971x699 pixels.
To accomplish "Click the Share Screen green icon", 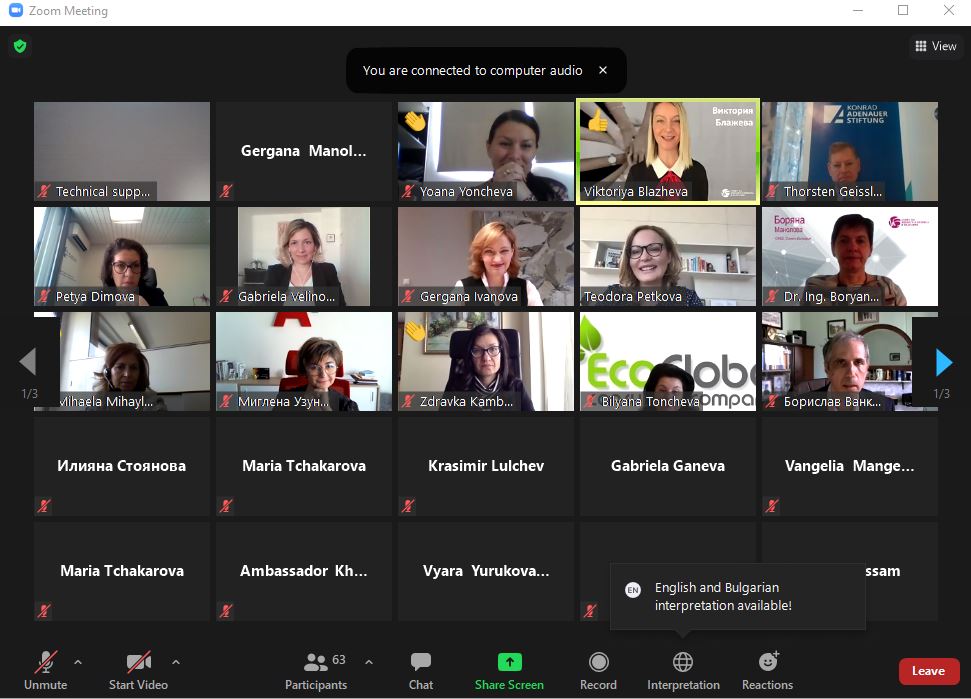I will 510,662.
